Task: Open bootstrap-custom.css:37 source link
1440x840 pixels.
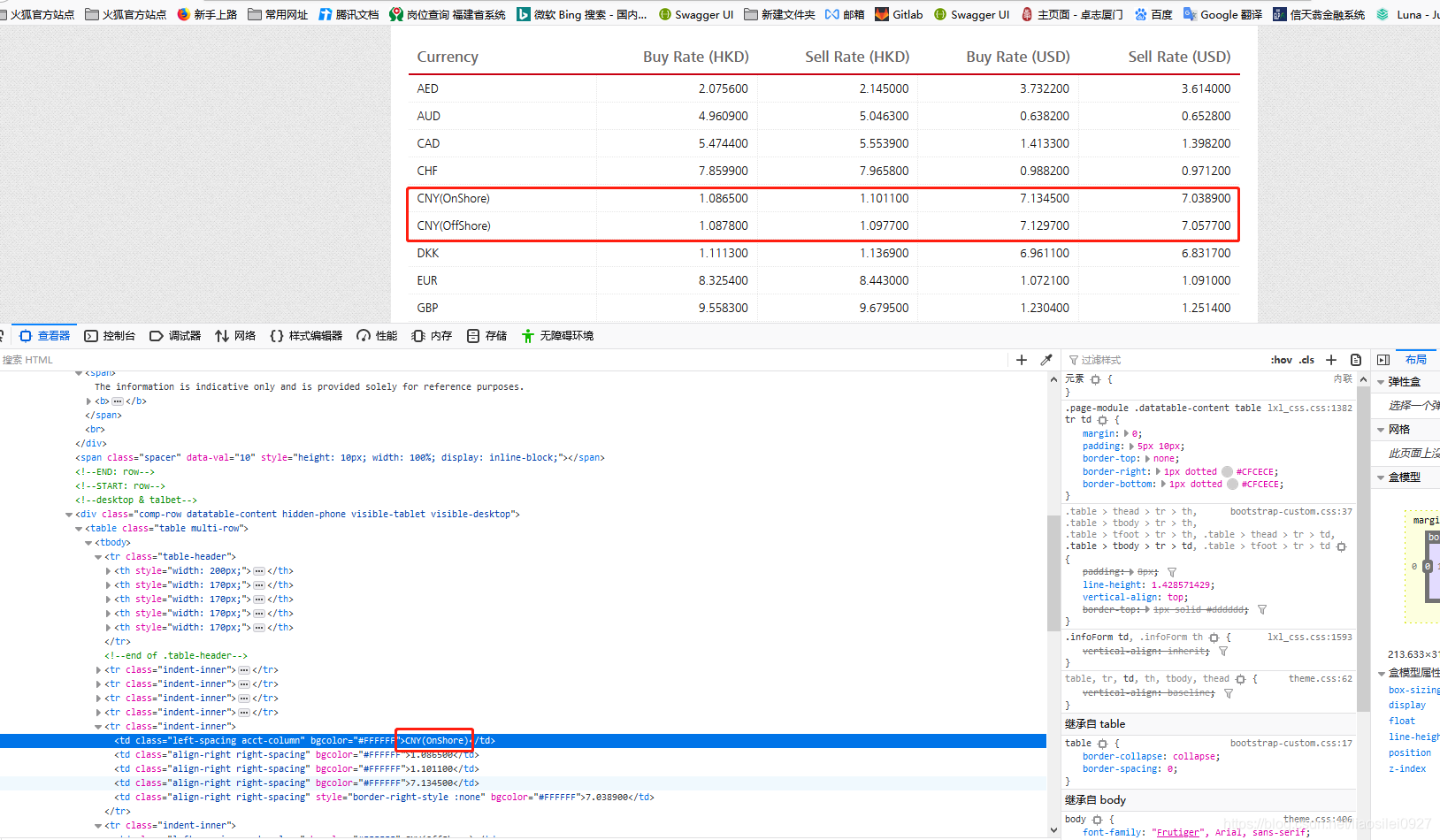Action: pos(1291,511)
